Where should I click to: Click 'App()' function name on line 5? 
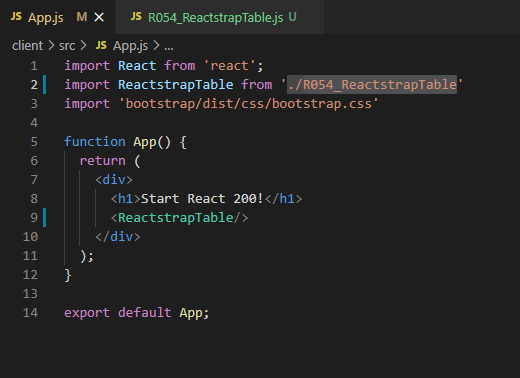[x=152, y=142]
